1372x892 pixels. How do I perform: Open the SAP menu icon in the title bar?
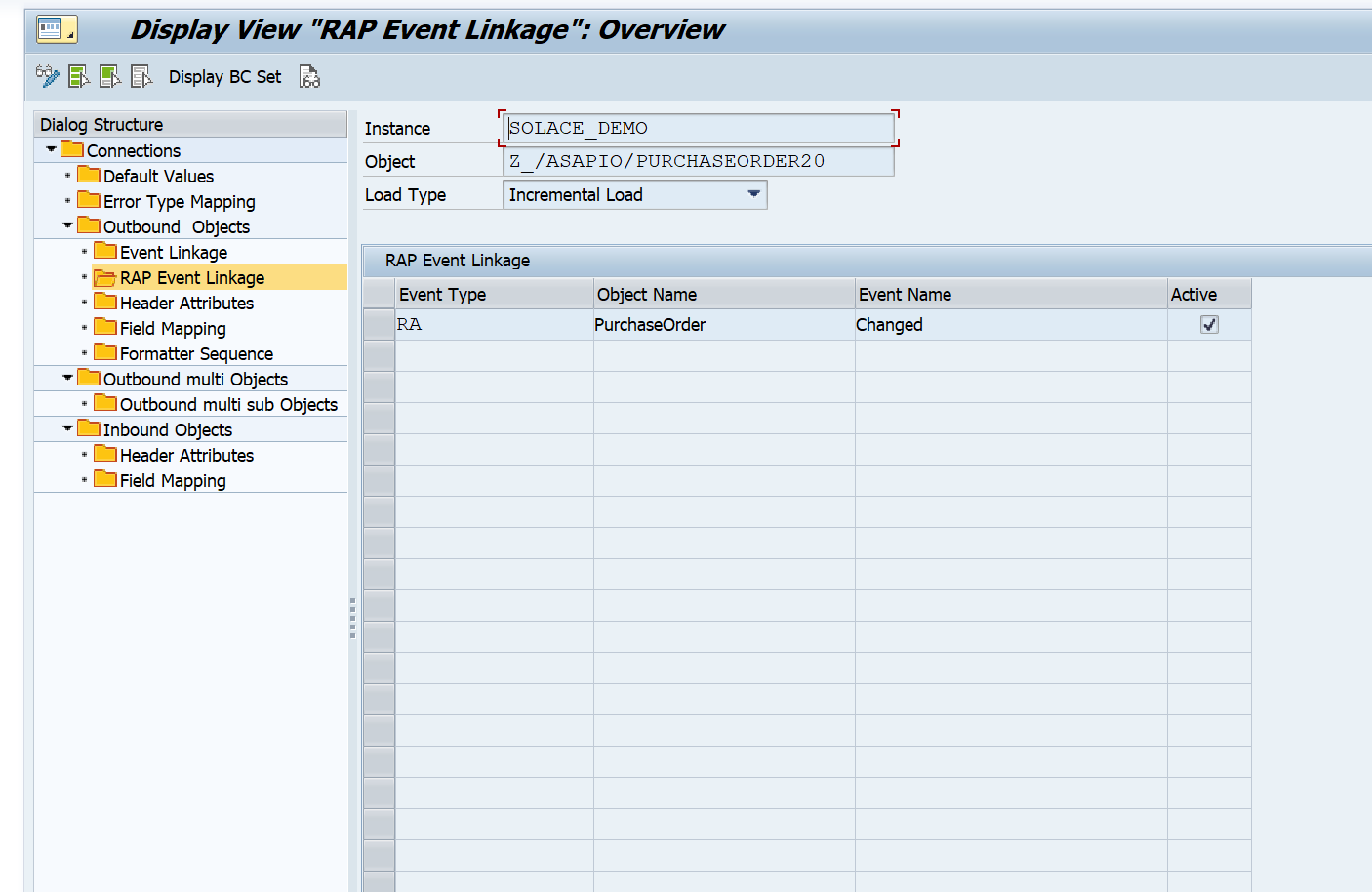(56, 29)
